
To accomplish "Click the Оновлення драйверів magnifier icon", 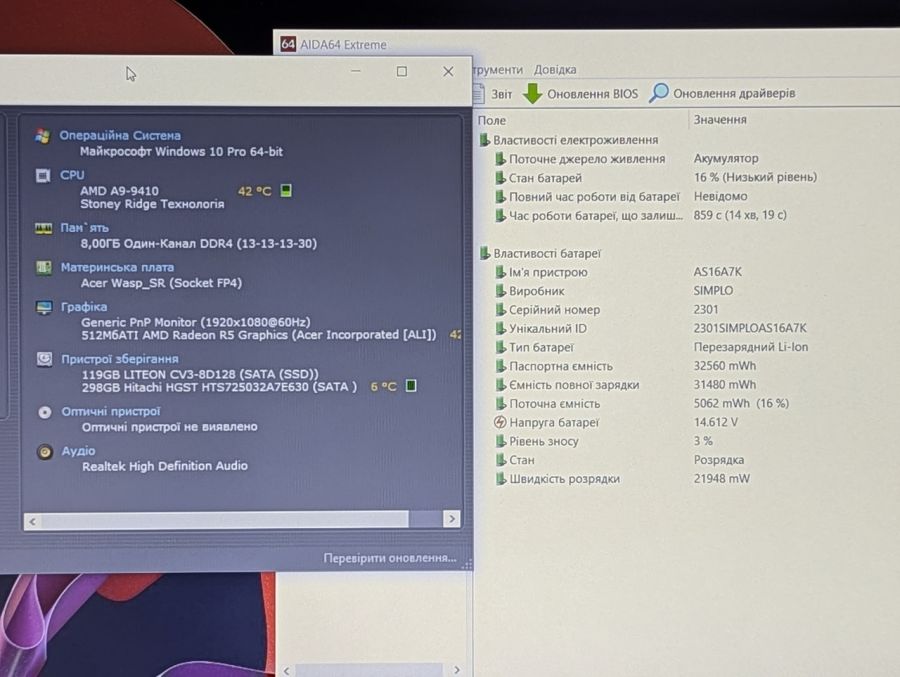I will [658, 92].
